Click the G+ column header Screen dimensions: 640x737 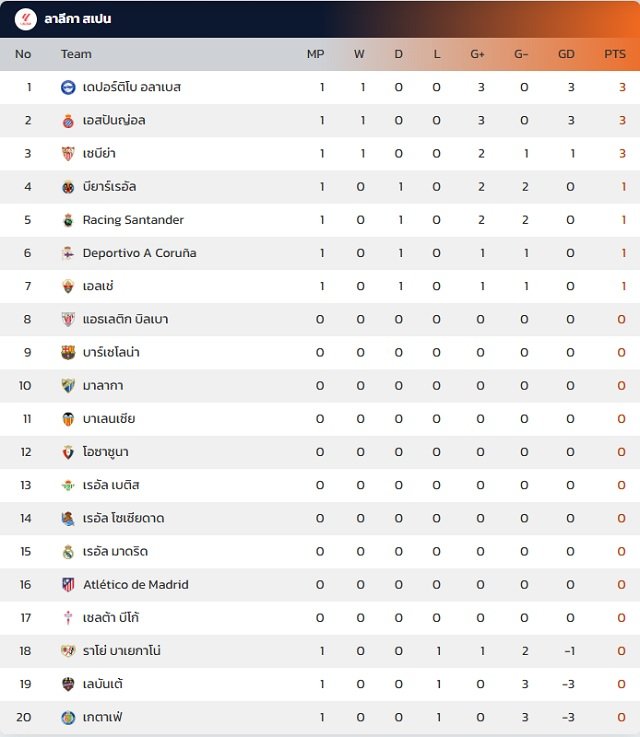(x=477, y=54)
